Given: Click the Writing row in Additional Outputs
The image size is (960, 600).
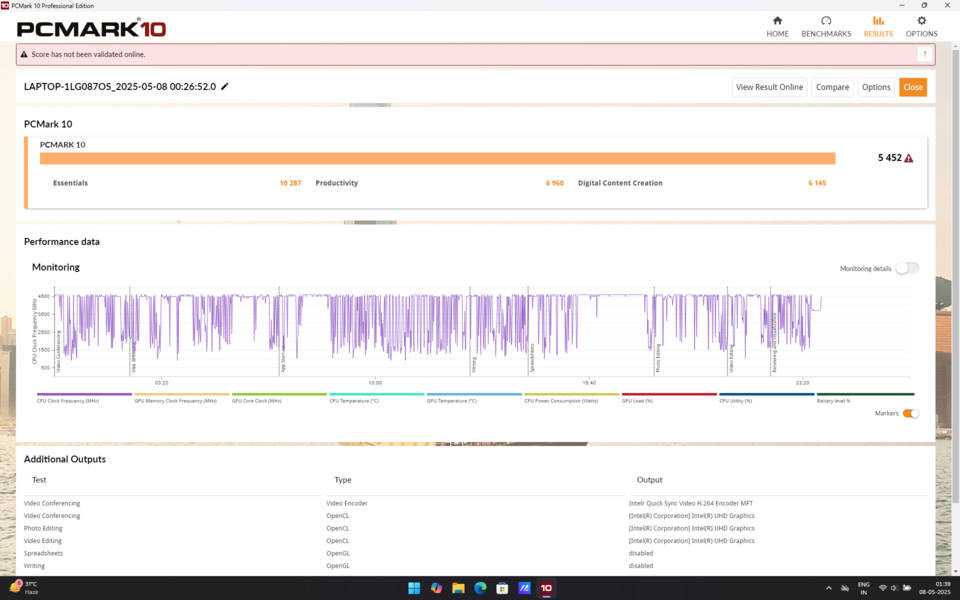Looking at the screenshot, I should (475, 566).
